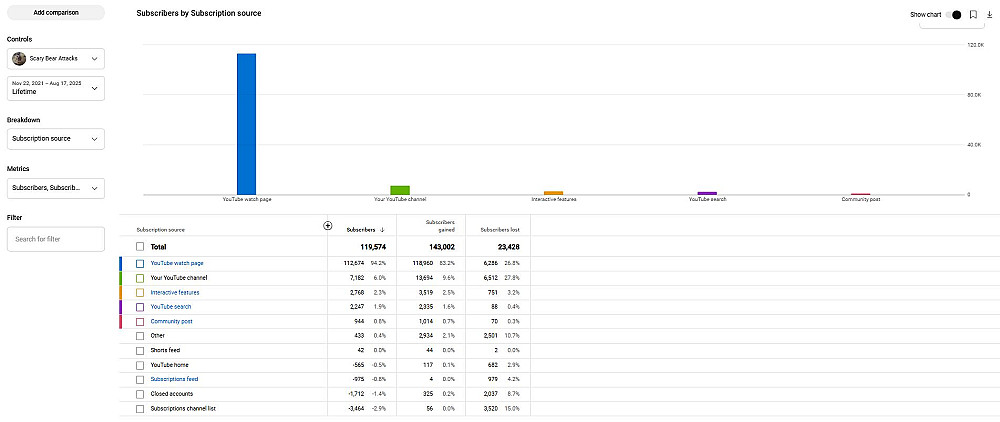Image resolution: width=1000 pixels, height=422 pixels.
Task: Click the add metric plus icon
Action: click(328, 225)
